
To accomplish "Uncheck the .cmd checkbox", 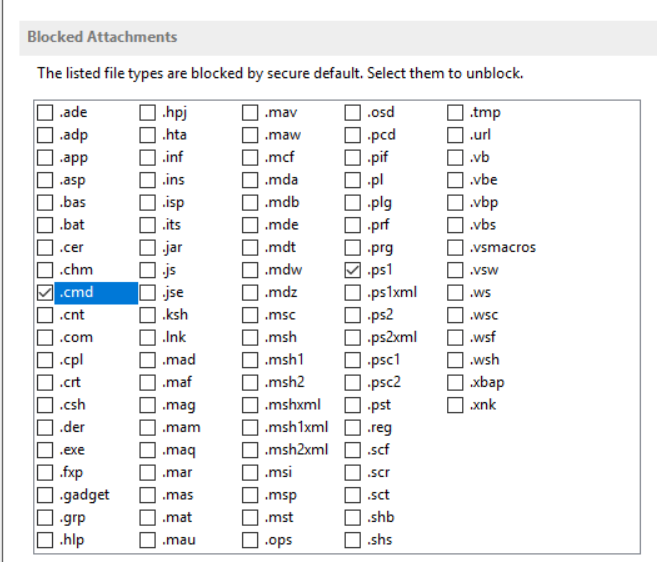I will point(45,293).
